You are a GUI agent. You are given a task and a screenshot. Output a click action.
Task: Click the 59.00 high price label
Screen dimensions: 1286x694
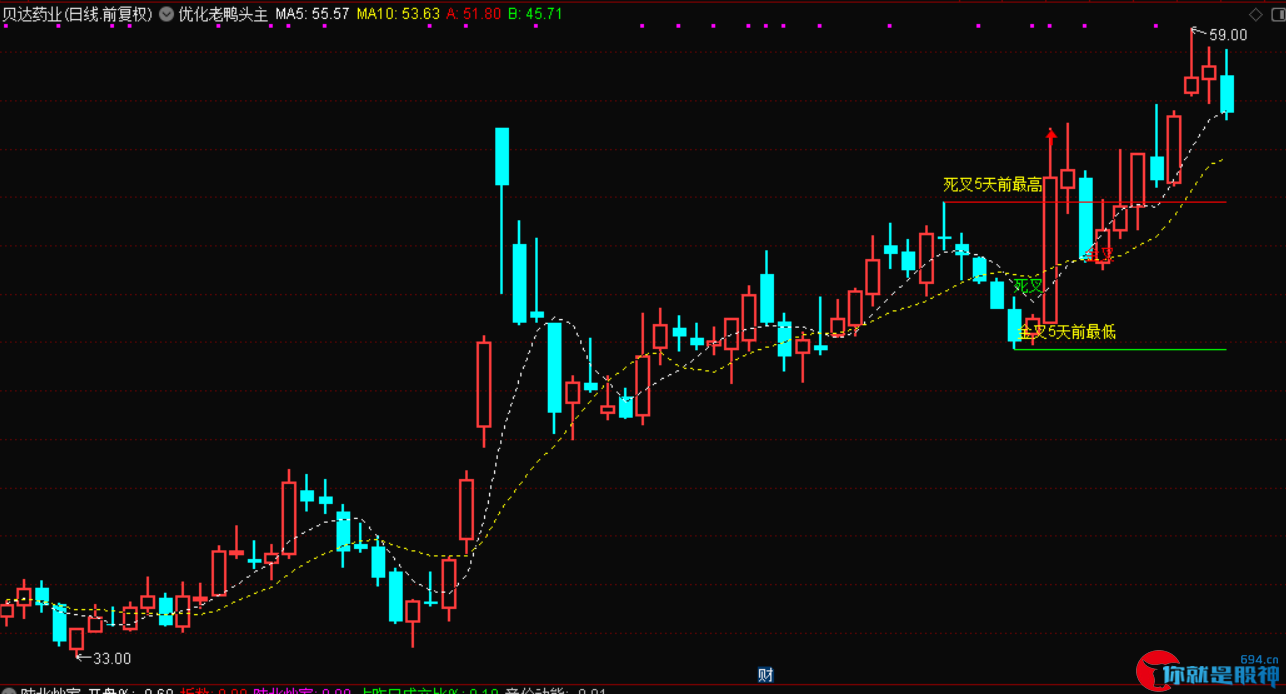tap(1228, 35)
